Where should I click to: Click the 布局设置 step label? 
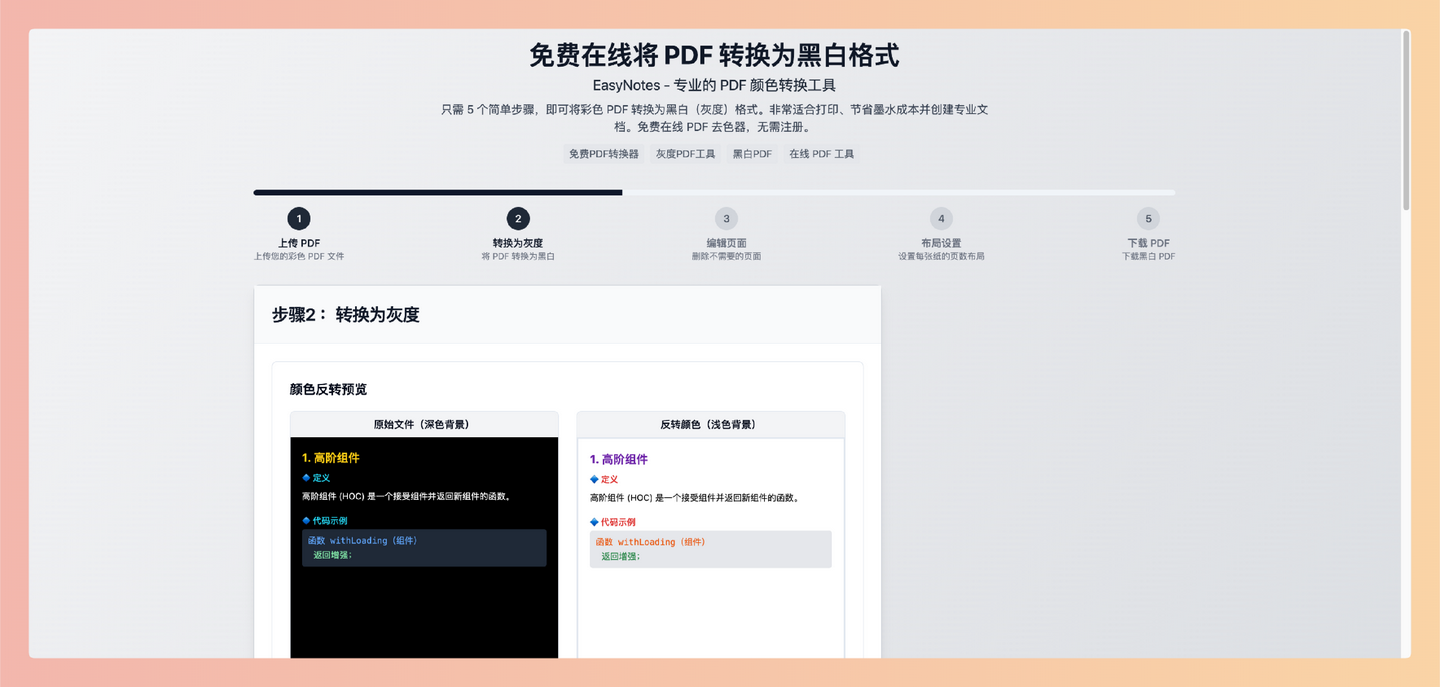[941, 243]
